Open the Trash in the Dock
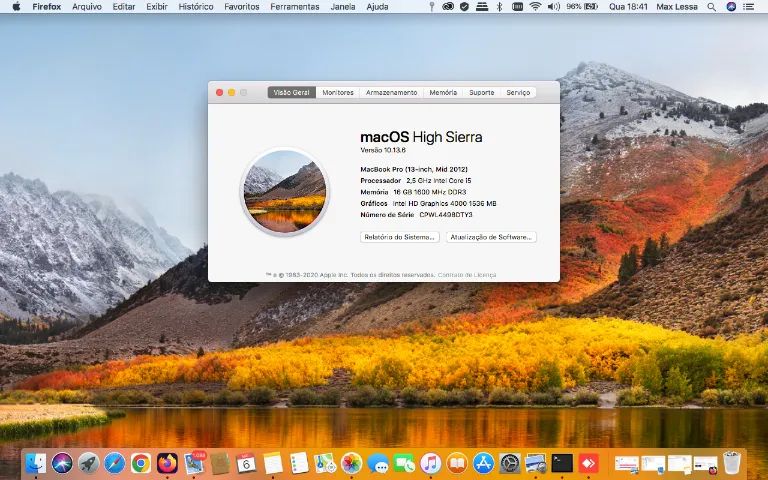The image size is (768, 480). pyautogui.click(x=732, y=463)
